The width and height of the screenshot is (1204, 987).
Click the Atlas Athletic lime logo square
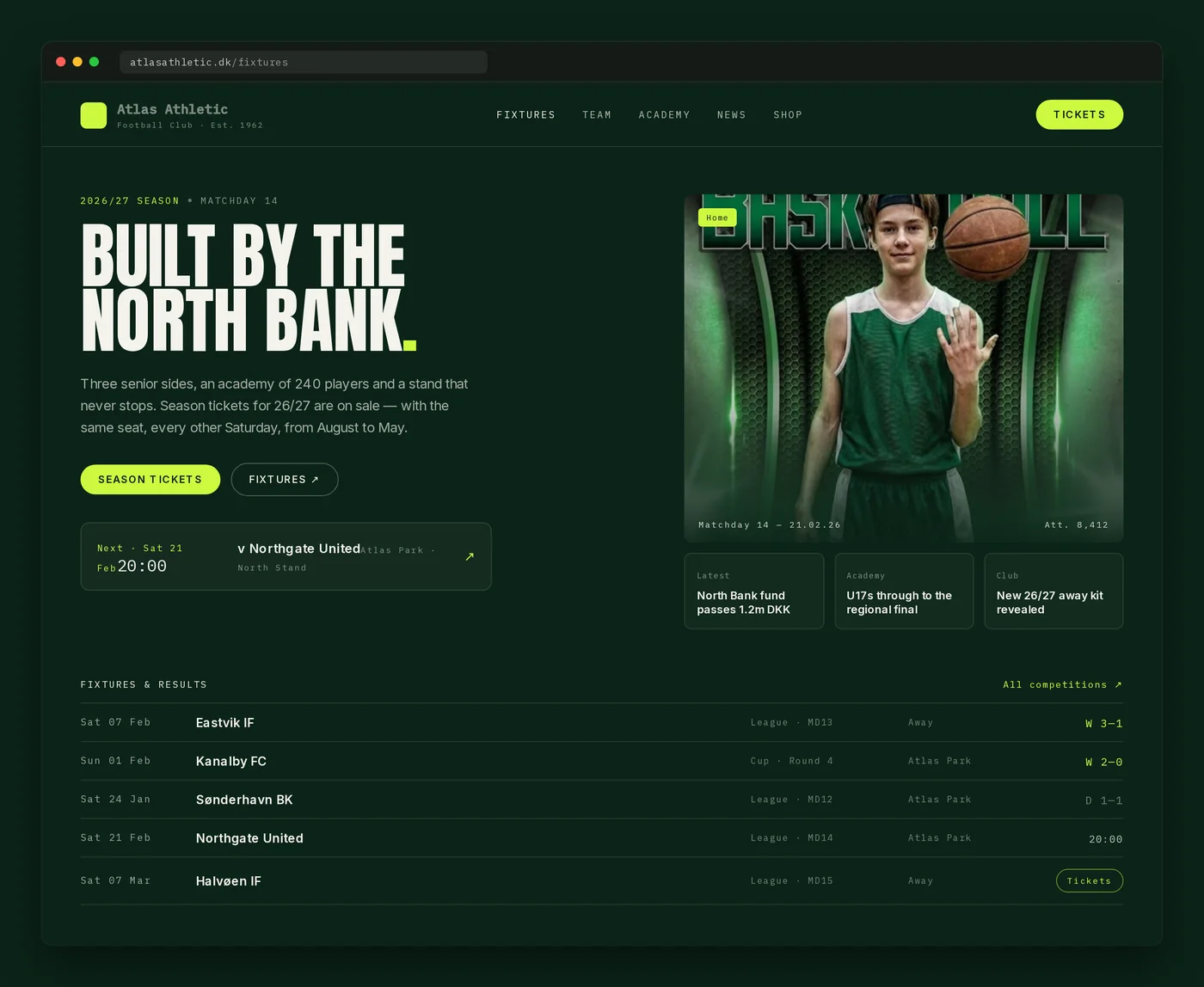coord(94,115)
